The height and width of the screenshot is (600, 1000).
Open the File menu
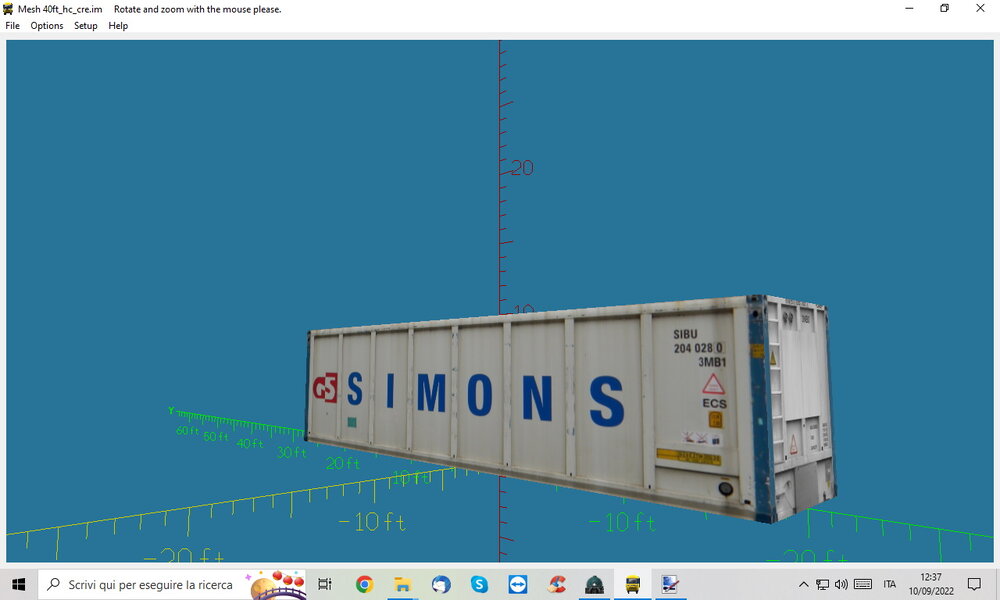[12, 26]
